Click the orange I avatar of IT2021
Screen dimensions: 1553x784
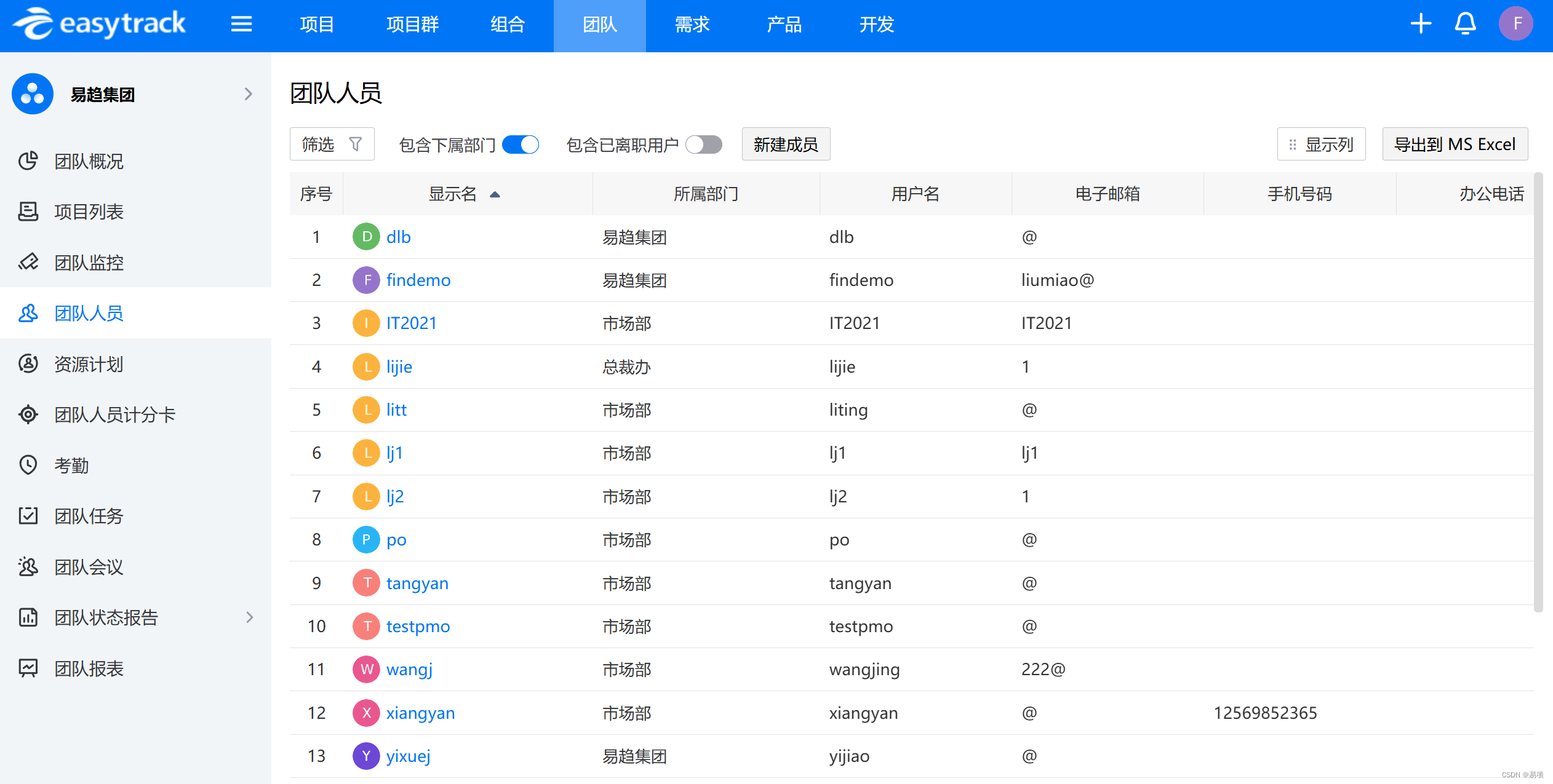[367, 323]
